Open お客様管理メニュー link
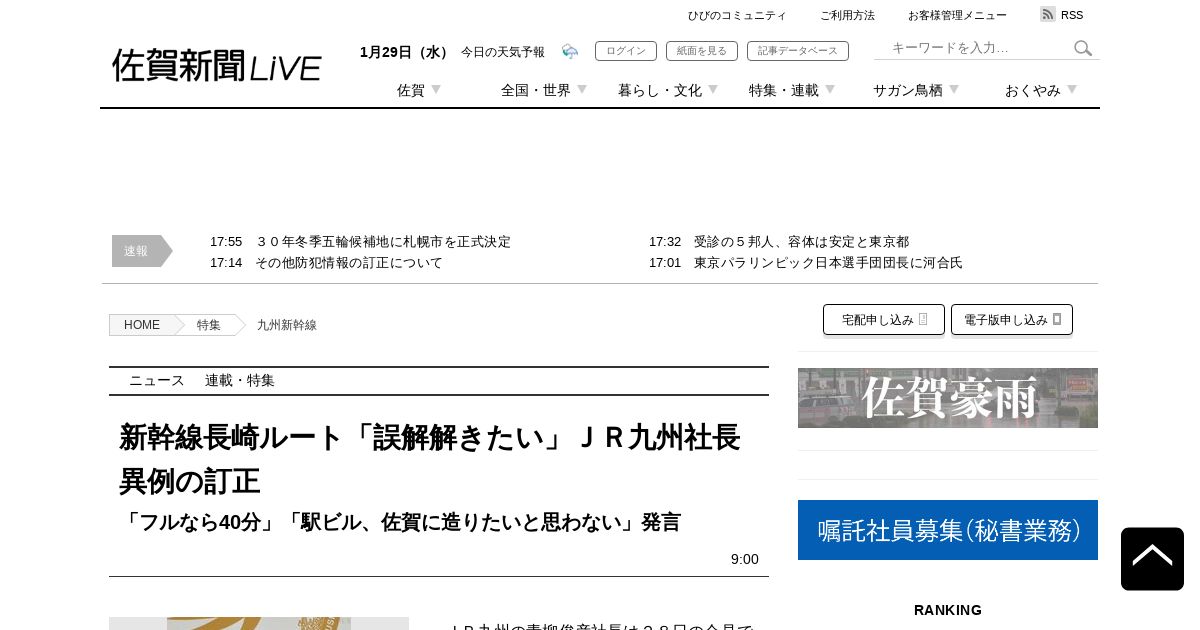 coord(957,15)
